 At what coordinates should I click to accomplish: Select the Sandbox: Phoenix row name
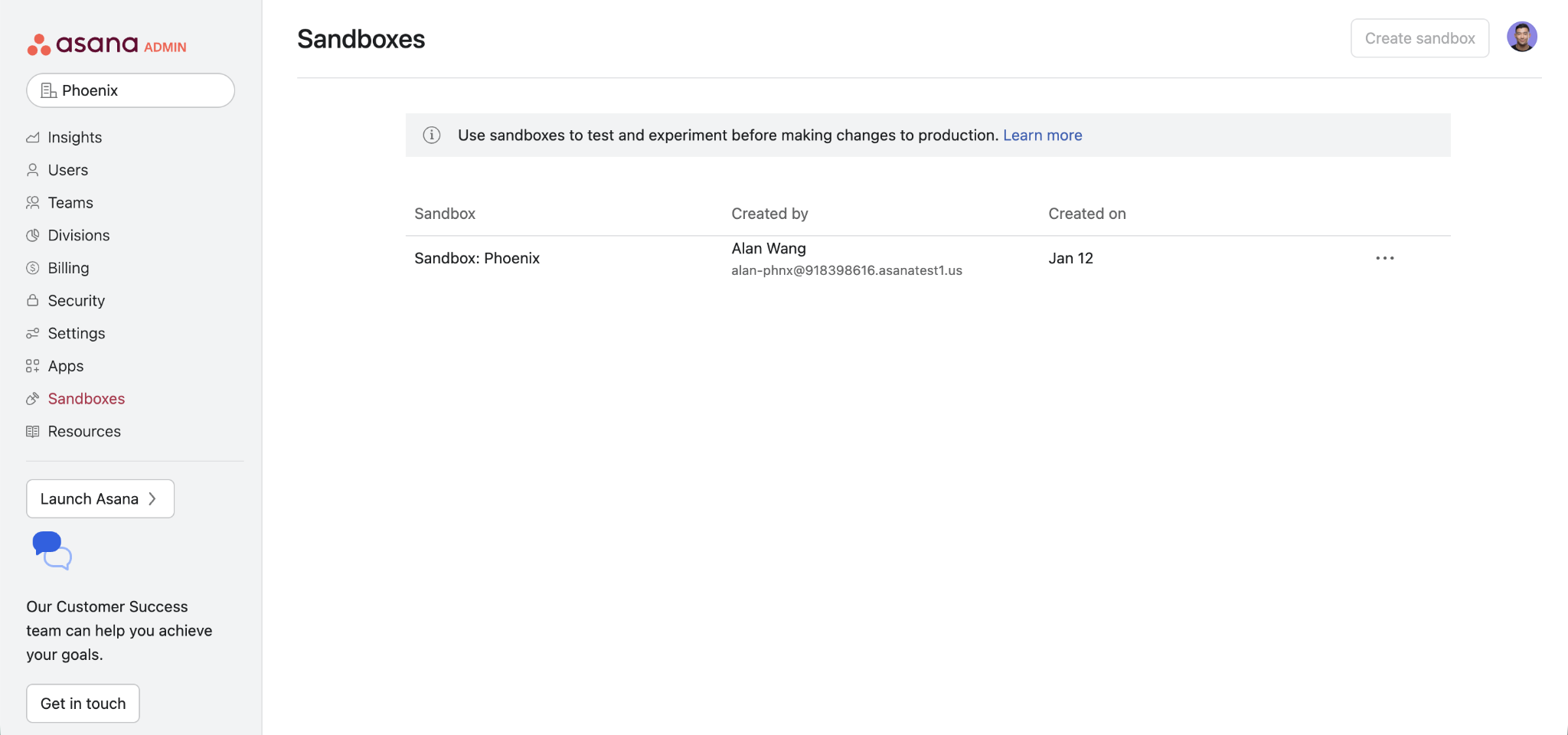477,259
